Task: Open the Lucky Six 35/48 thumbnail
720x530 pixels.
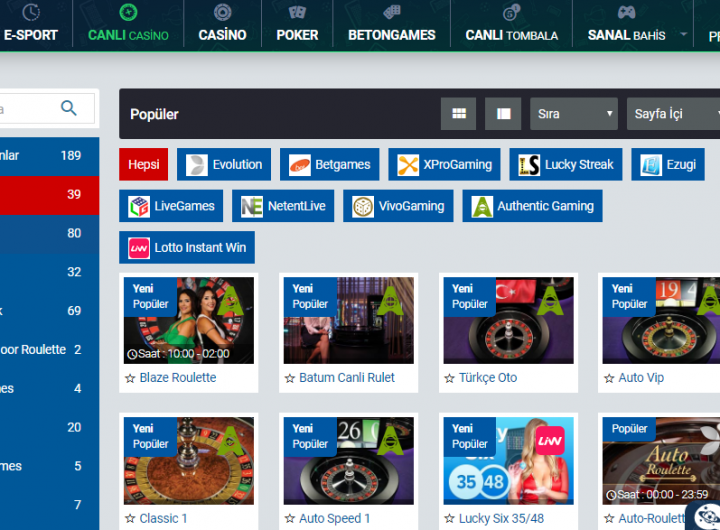Action: [x=508, y=461]
